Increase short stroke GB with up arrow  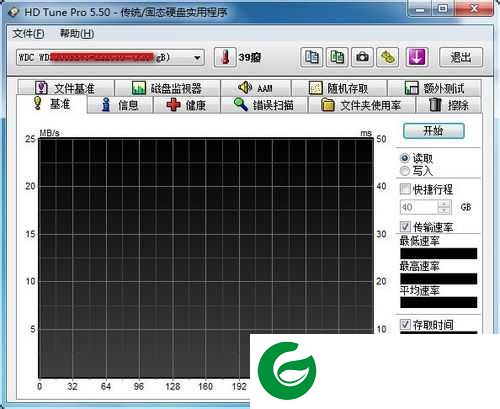(444, 204)
